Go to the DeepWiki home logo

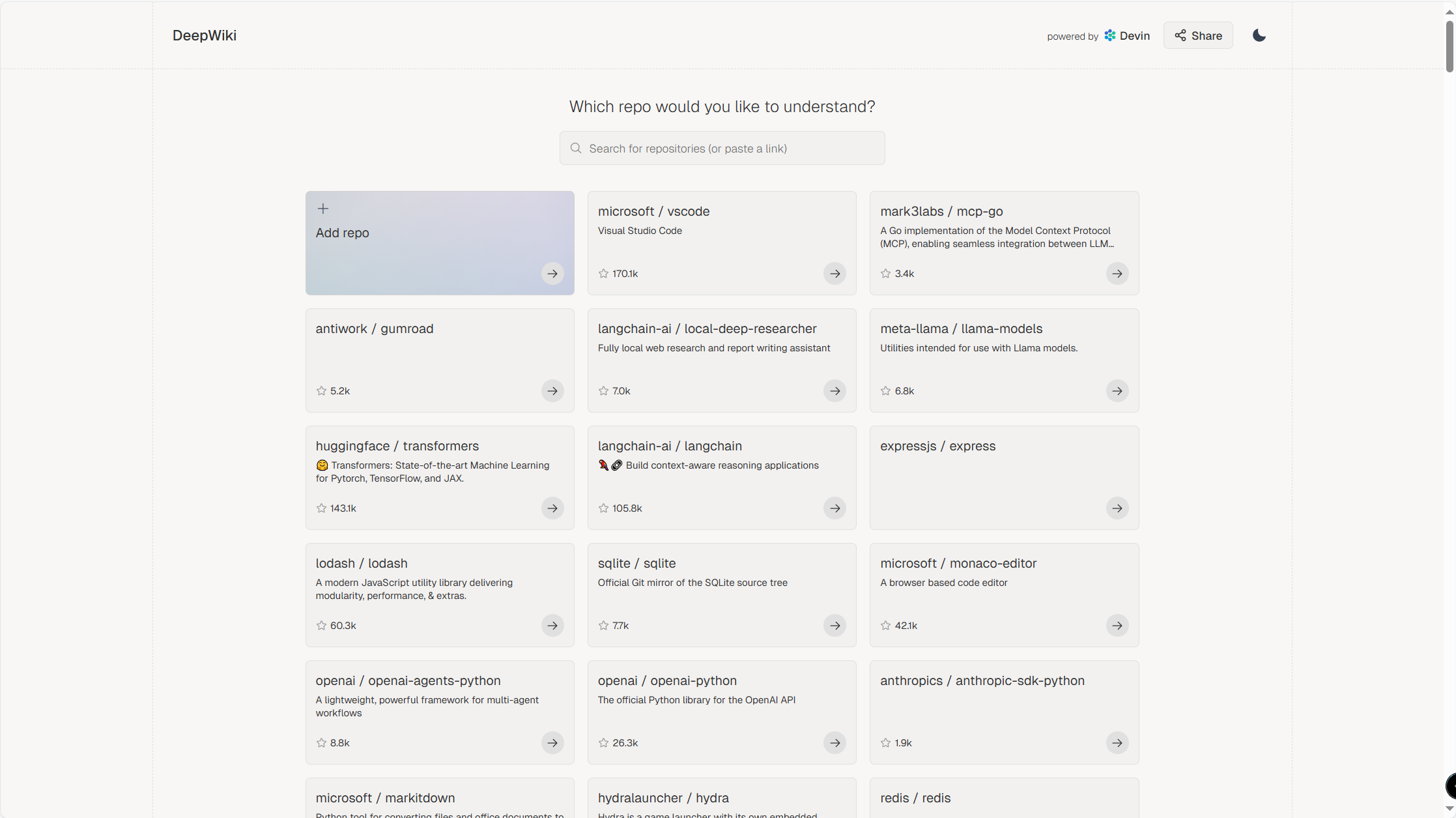(205, 35)
